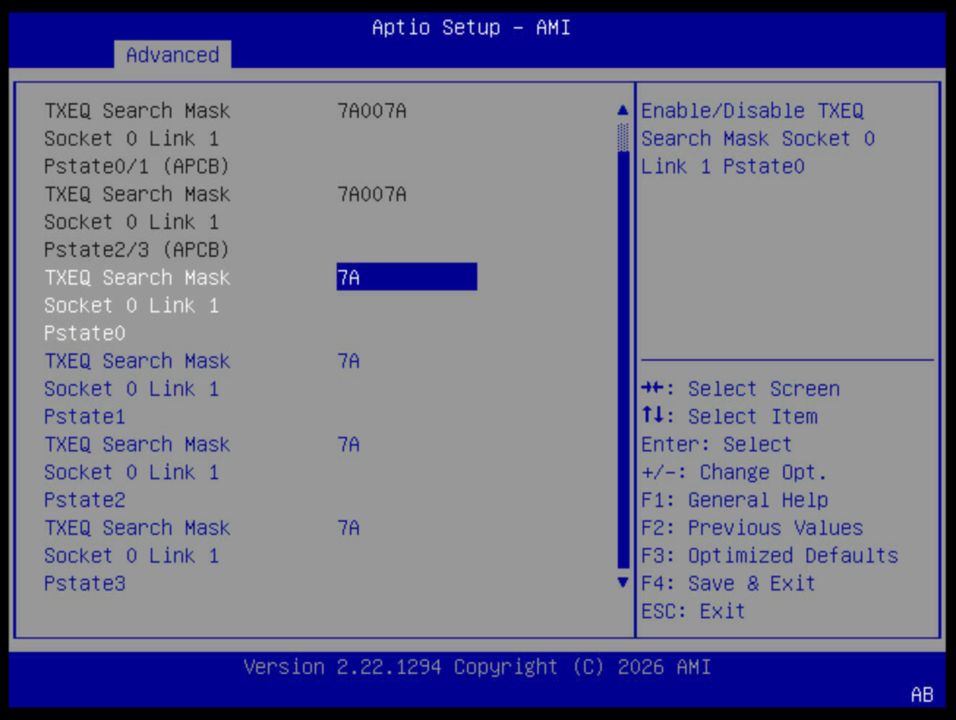
Task: Select the TXEQ Search Mask Pstate2/3 (APCB) label
Action: (x=137, y=222)
